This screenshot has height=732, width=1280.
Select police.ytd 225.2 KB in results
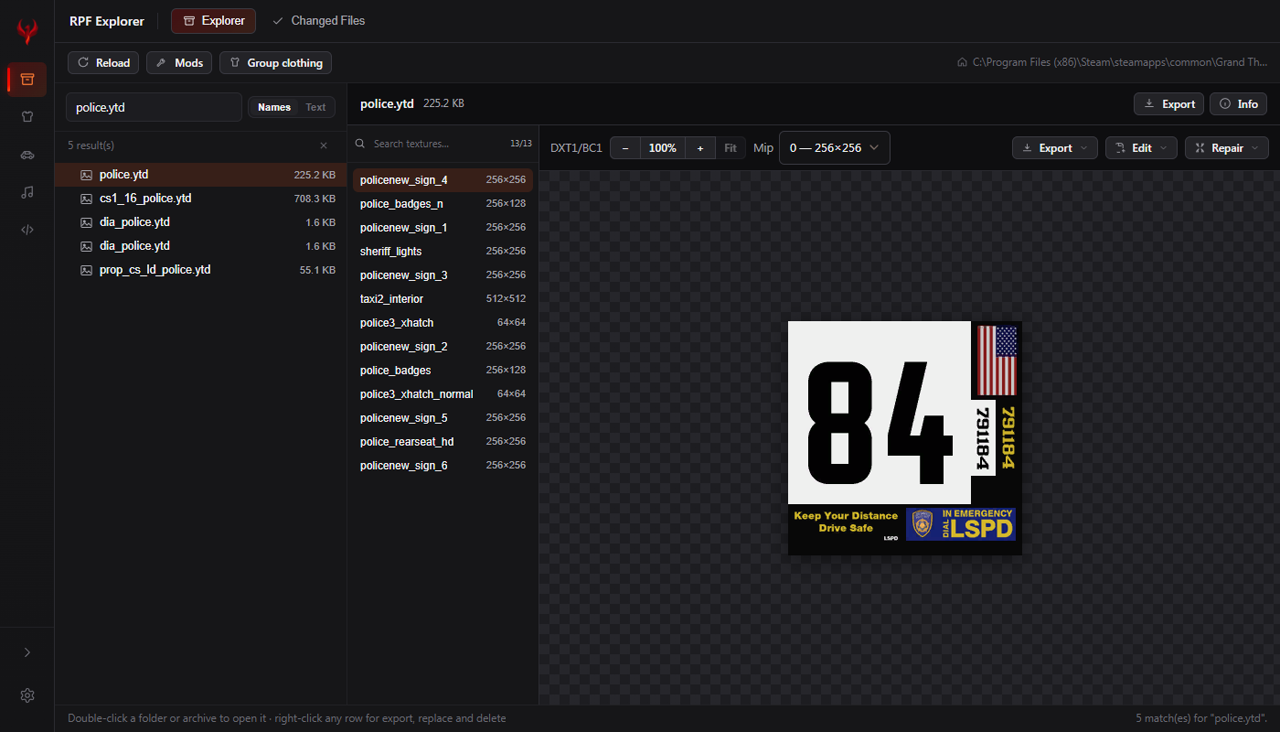[201, 175]
